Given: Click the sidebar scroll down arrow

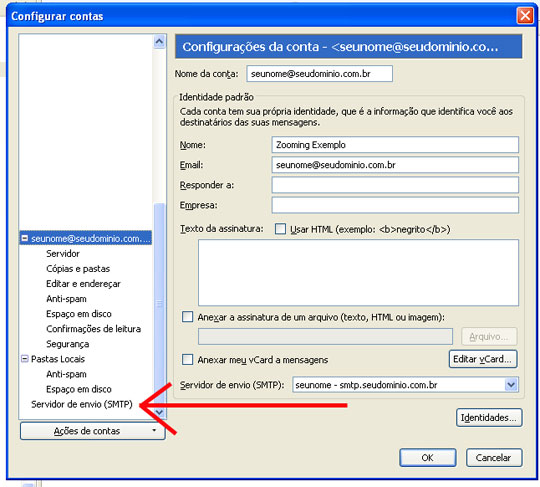Looking at the screenshot, I should [x=159, y=412].
